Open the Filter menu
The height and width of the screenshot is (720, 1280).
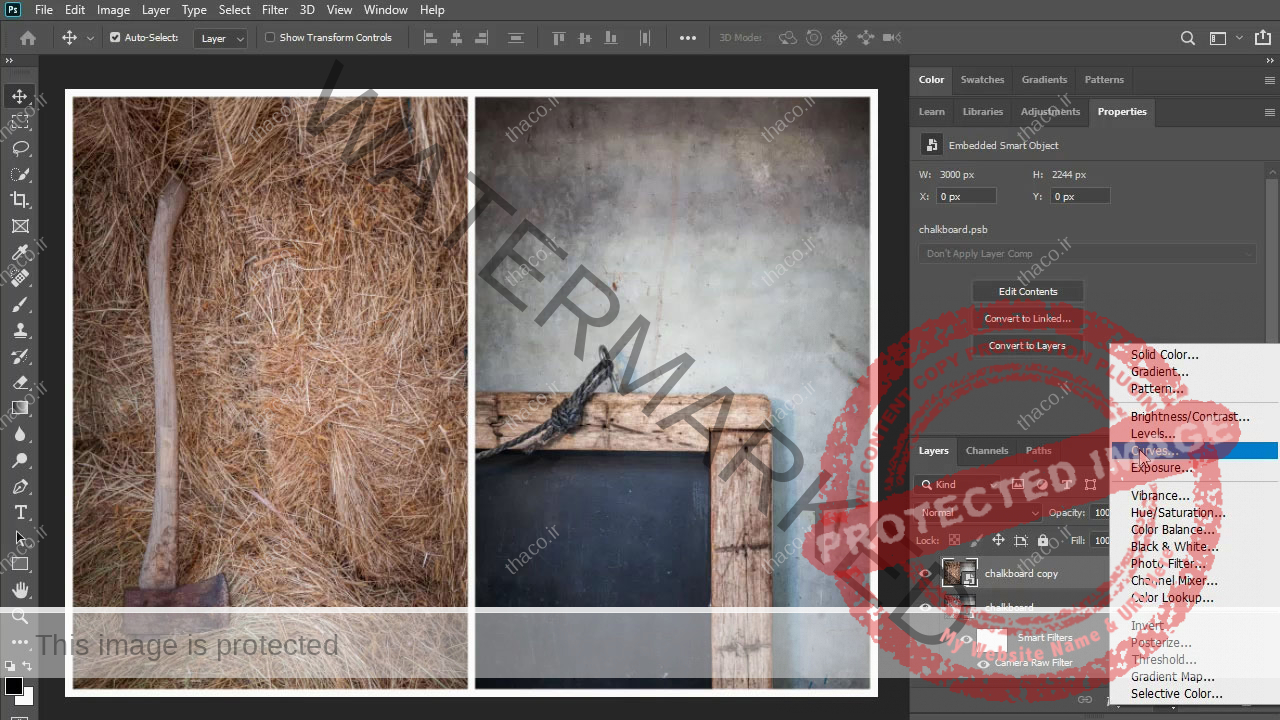(x=275, y=10)
